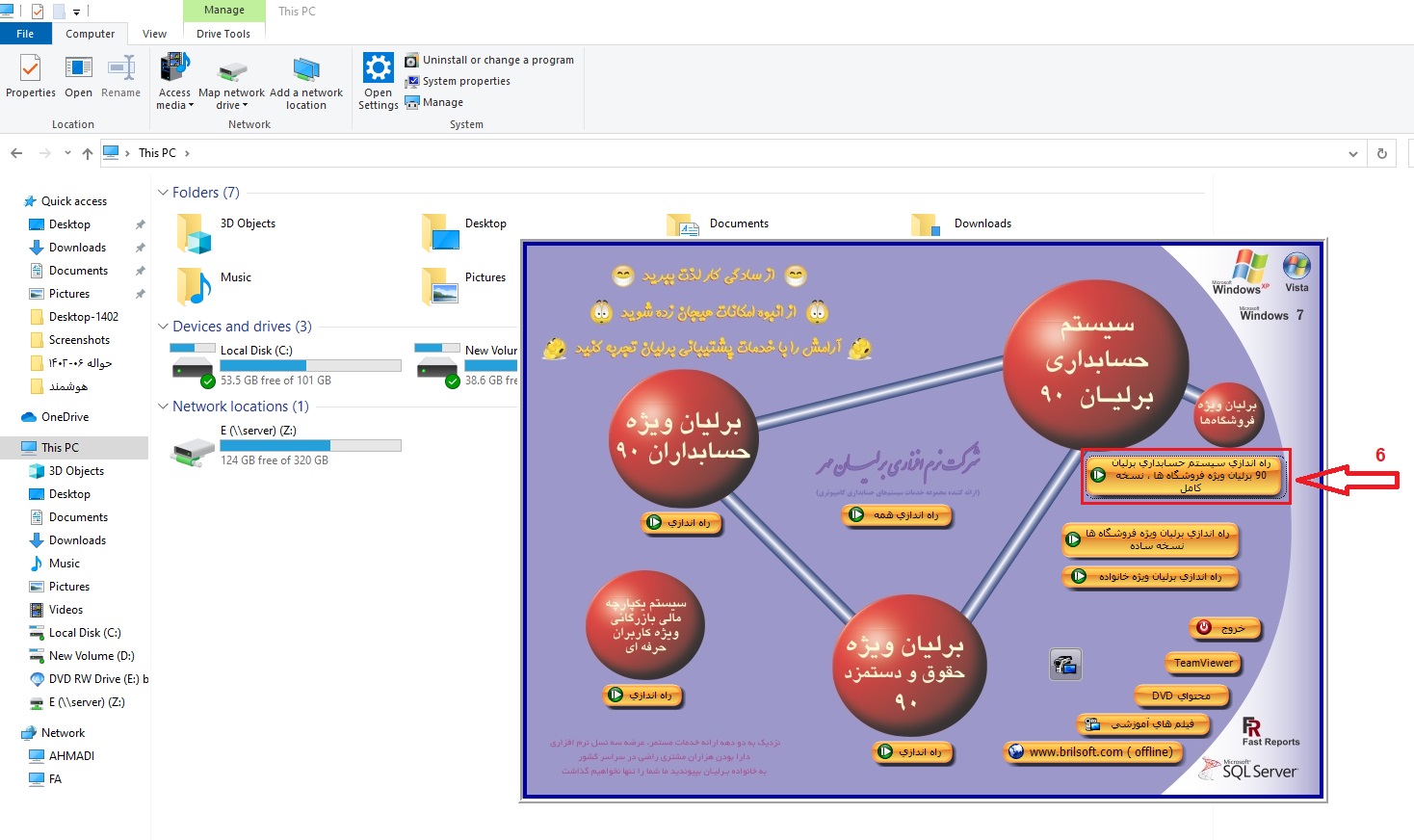This screenshot has height=840, width=1414.
Task: Click the Windows XP logo in installer
Action: click(1241, 273)
